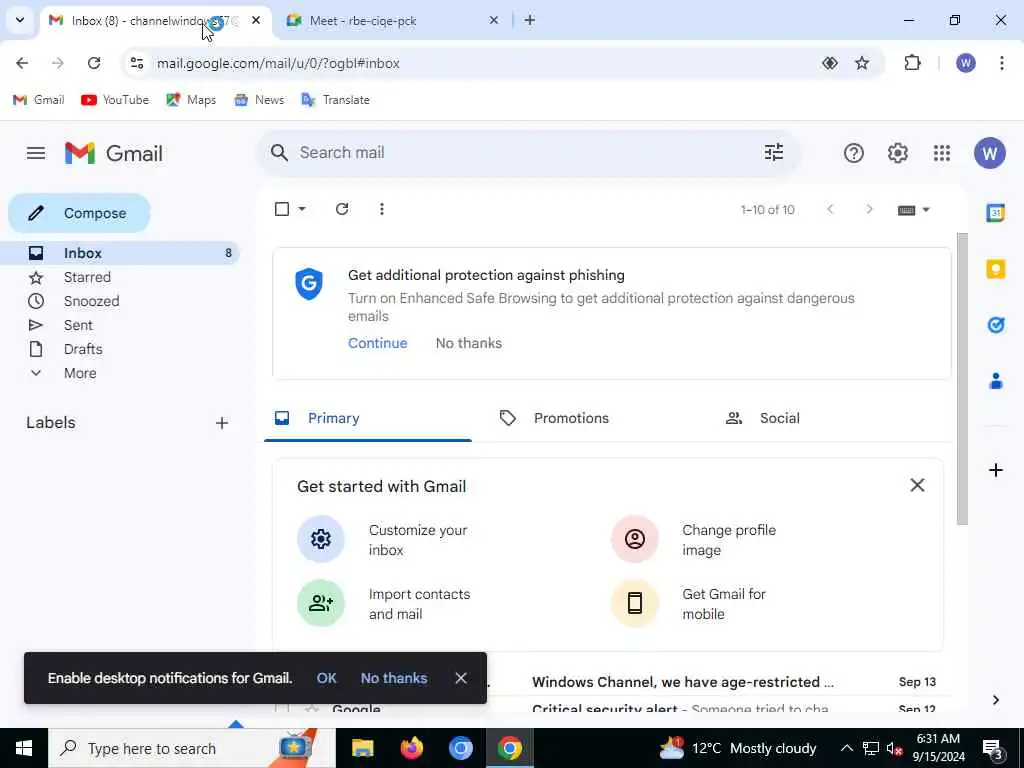Open the Chrome profile avatar W
This screenshot has height=768, width=1024.
pyautogui.click(x=966, y=63)
